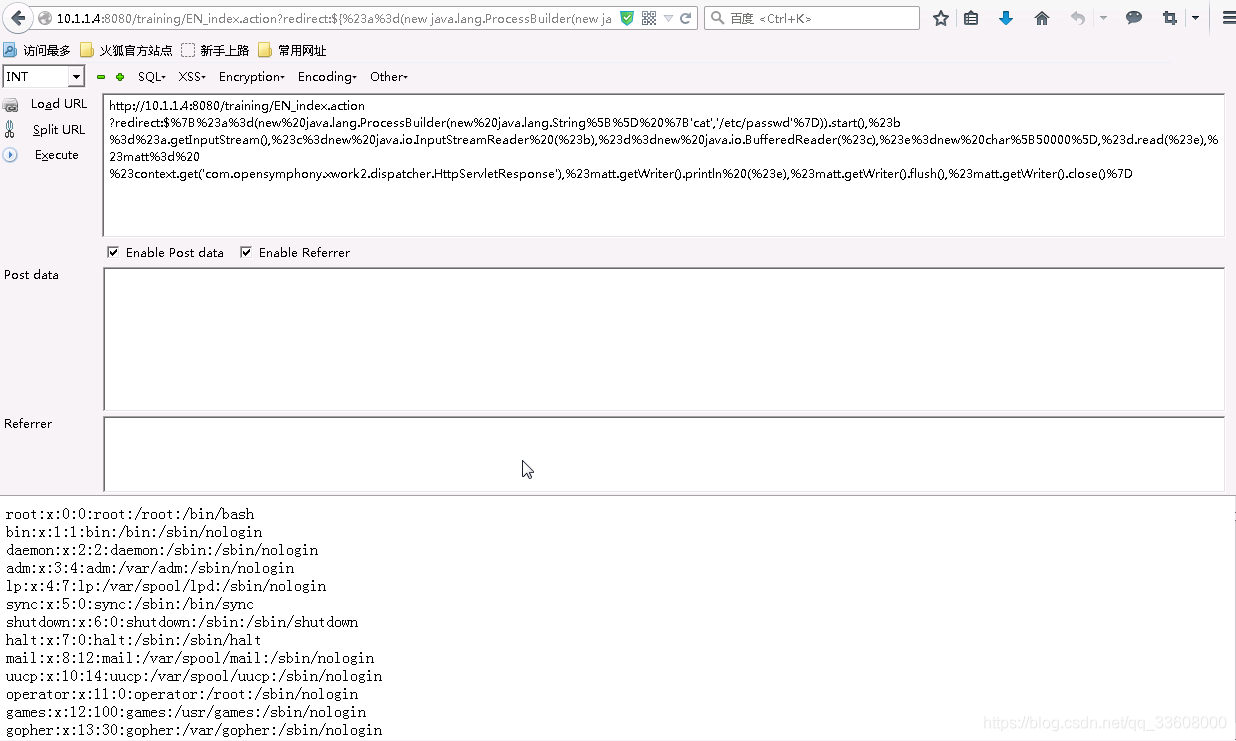The image size is (1236, 741).
Task: Toggle the Enable Referrer checkbox
Action: click(x=246, y=253)
